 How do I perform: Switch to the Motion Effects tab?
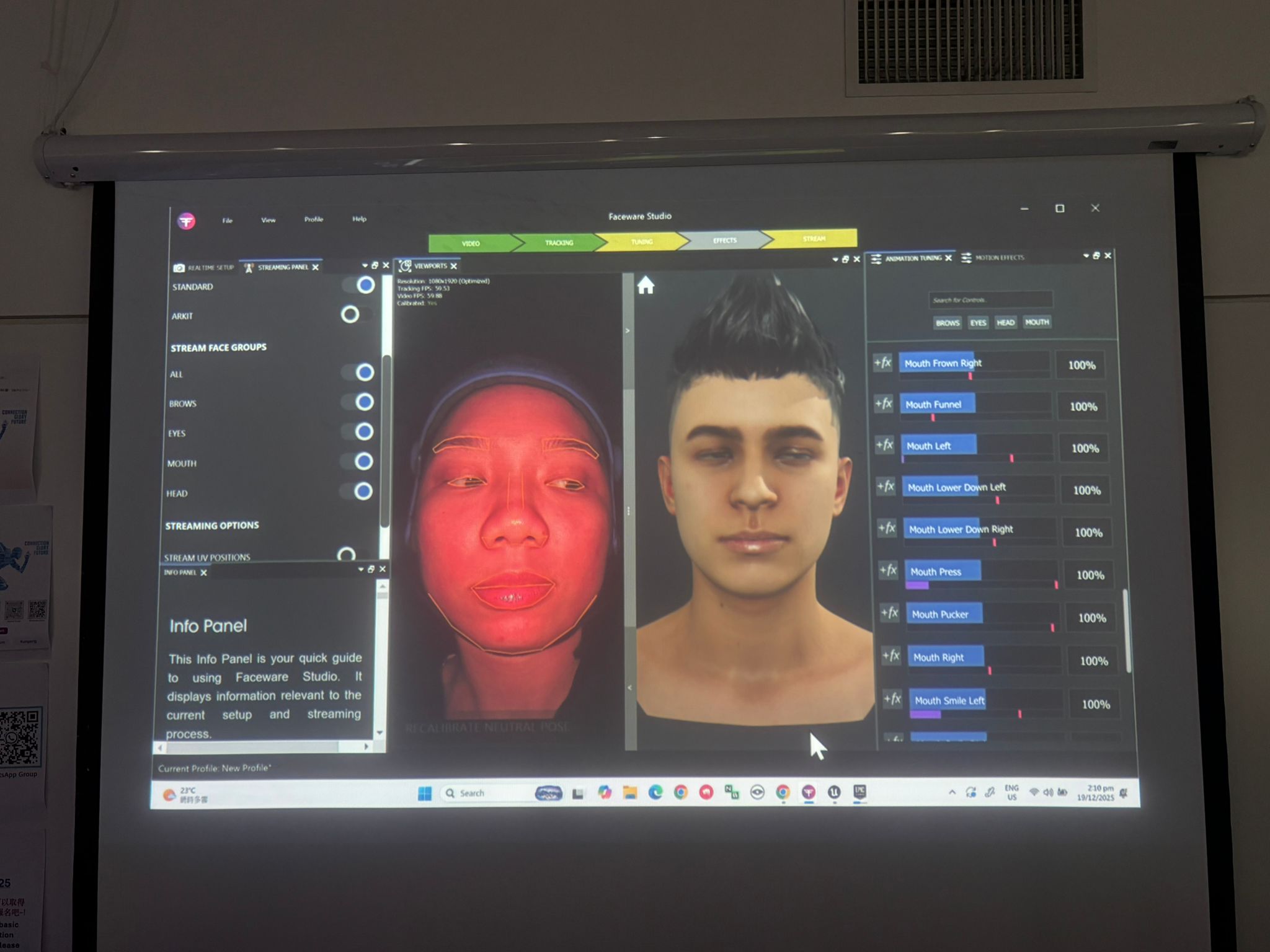[998, 258]
